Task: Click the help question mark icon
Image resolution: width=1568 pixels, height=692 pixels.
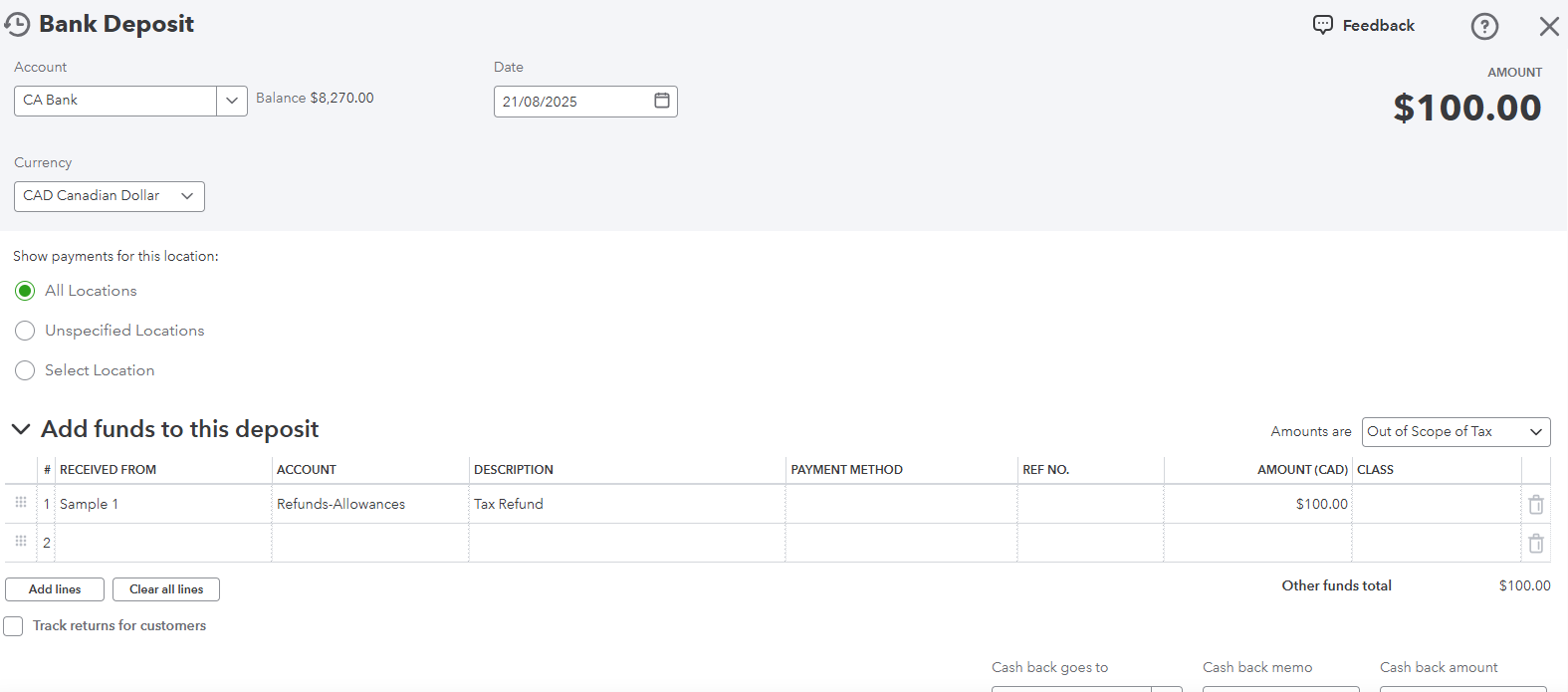Action: tap(1483, 27)
